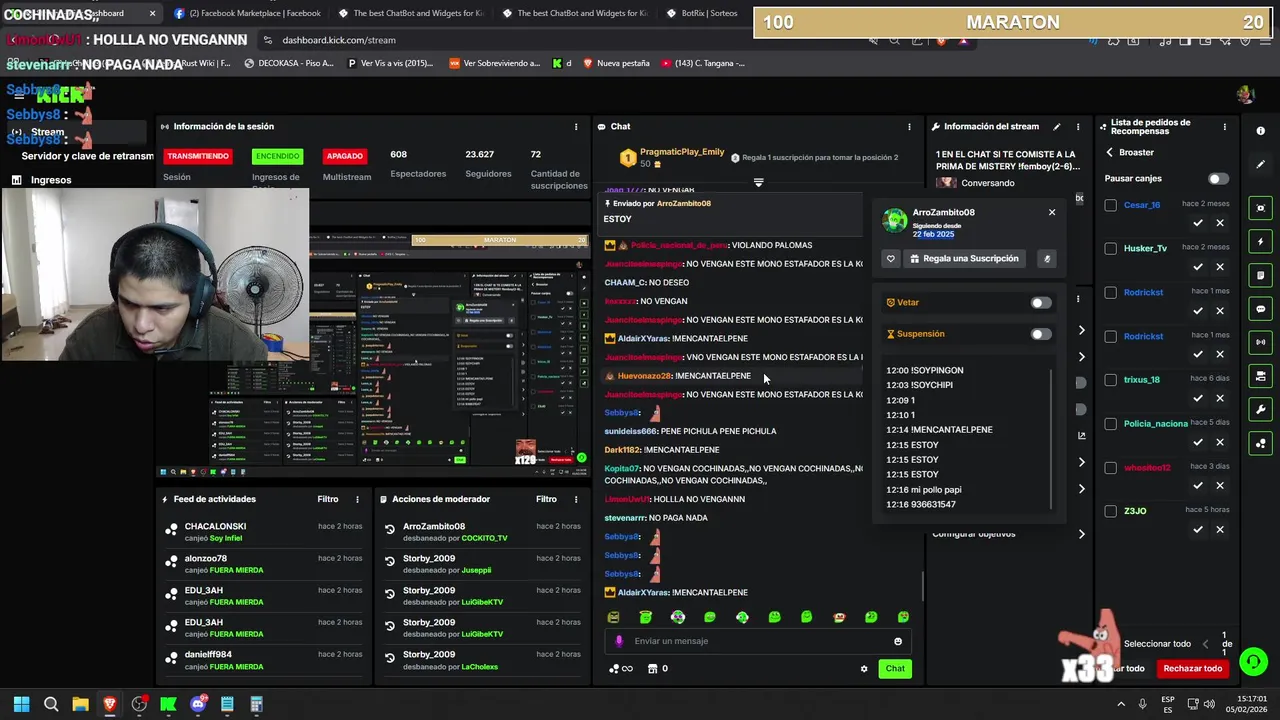Viewport: 1280px width, 720px height.
Task: Click Regala una Suscripción button
Action: (964, 258)
